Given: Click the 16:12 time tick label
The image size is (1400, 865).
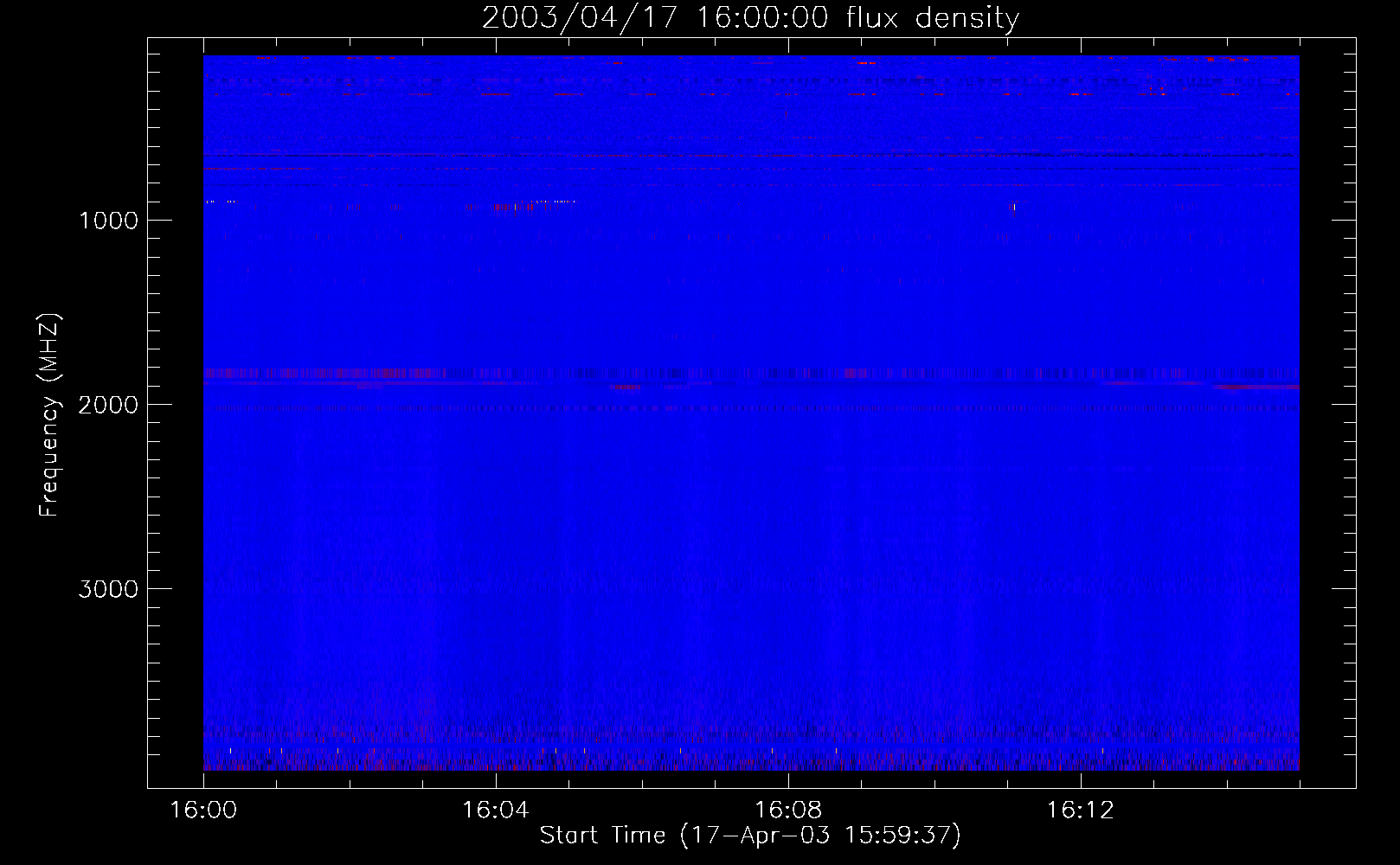Looking at the screenshot, I should coord(1081,811).
